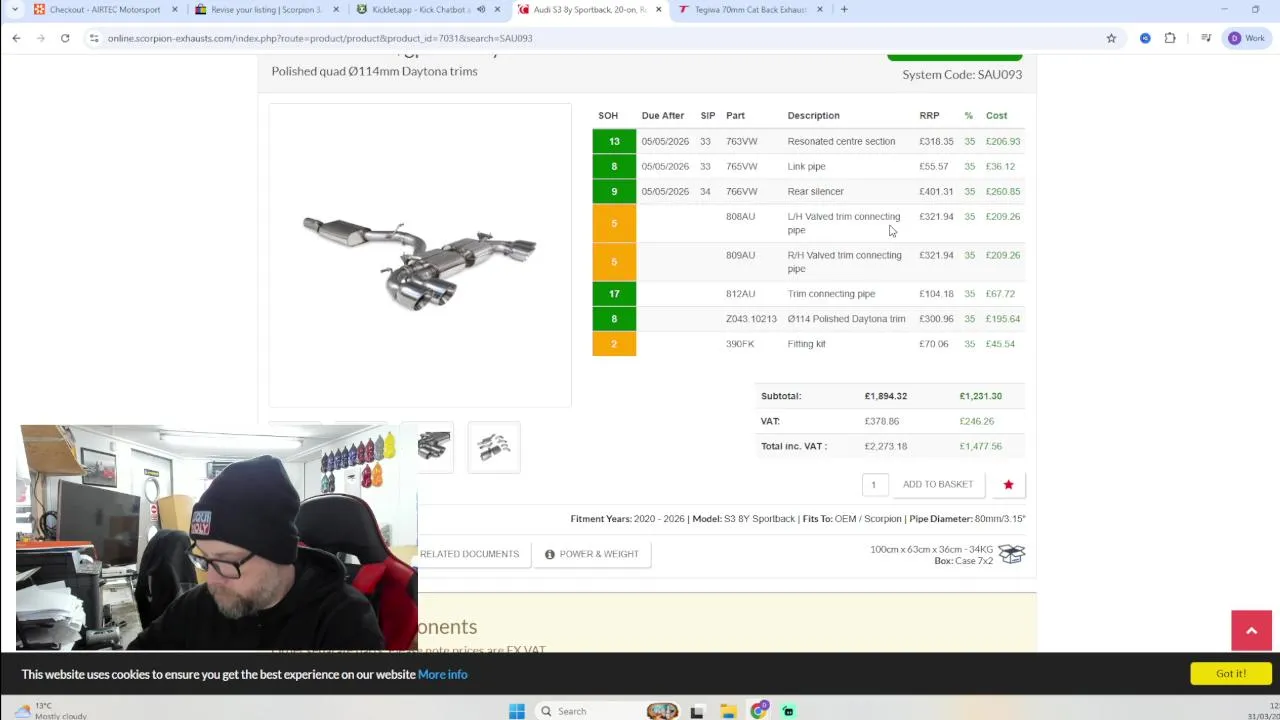The image size is (1280, 720).
Task: Open the tab search dropdown arrow
Action: [14, 9]
